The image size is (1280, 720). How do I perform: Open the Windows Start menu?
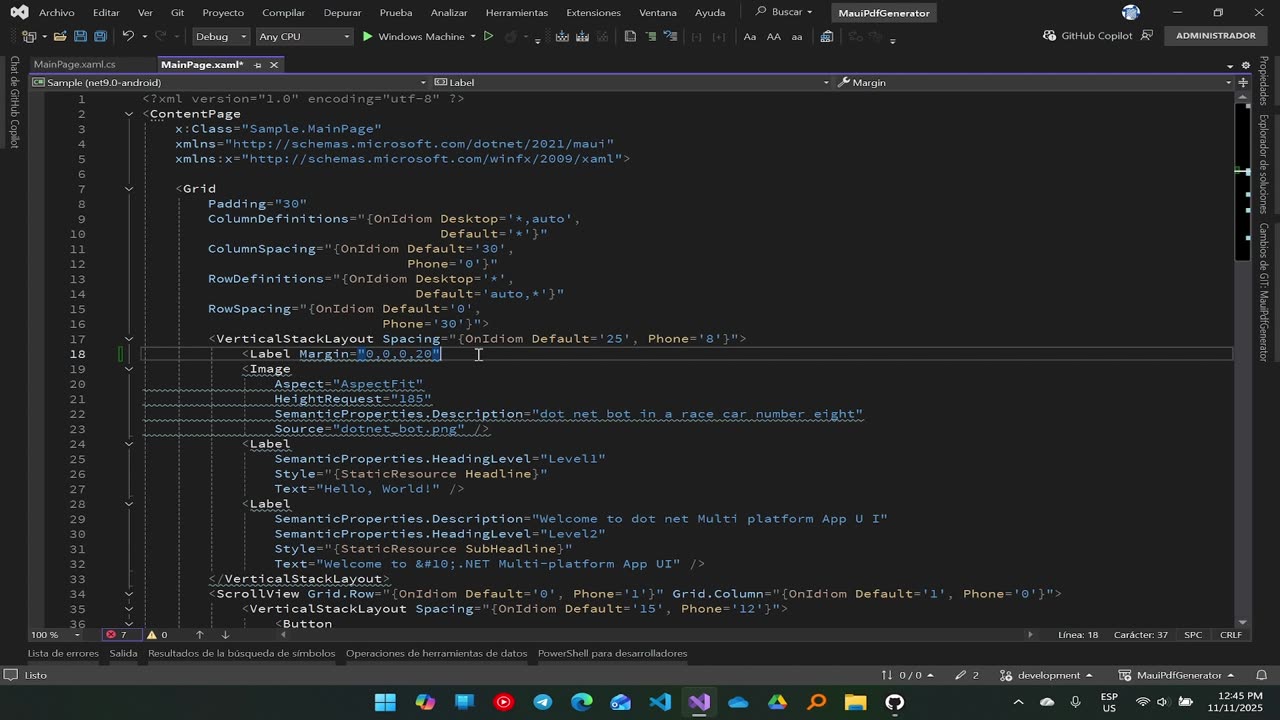click(x=385, y=702)
